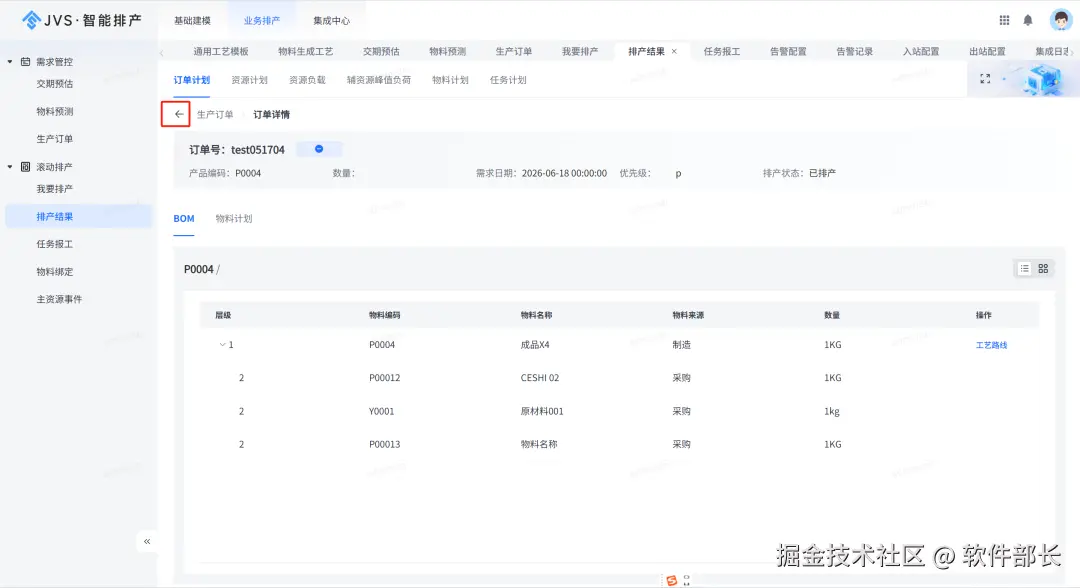The image size is (1080, 588).
Task: Switch BOM to list view icon
Action: [x=1024, y=269]
